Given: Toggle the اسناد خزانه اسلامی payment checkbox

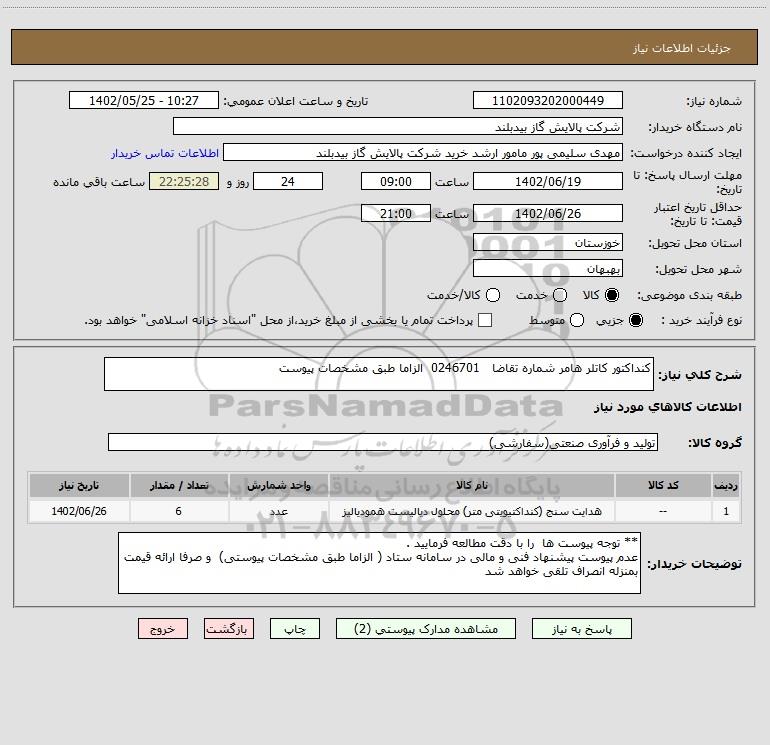Looking at the screenshot, I should (485, 320).
